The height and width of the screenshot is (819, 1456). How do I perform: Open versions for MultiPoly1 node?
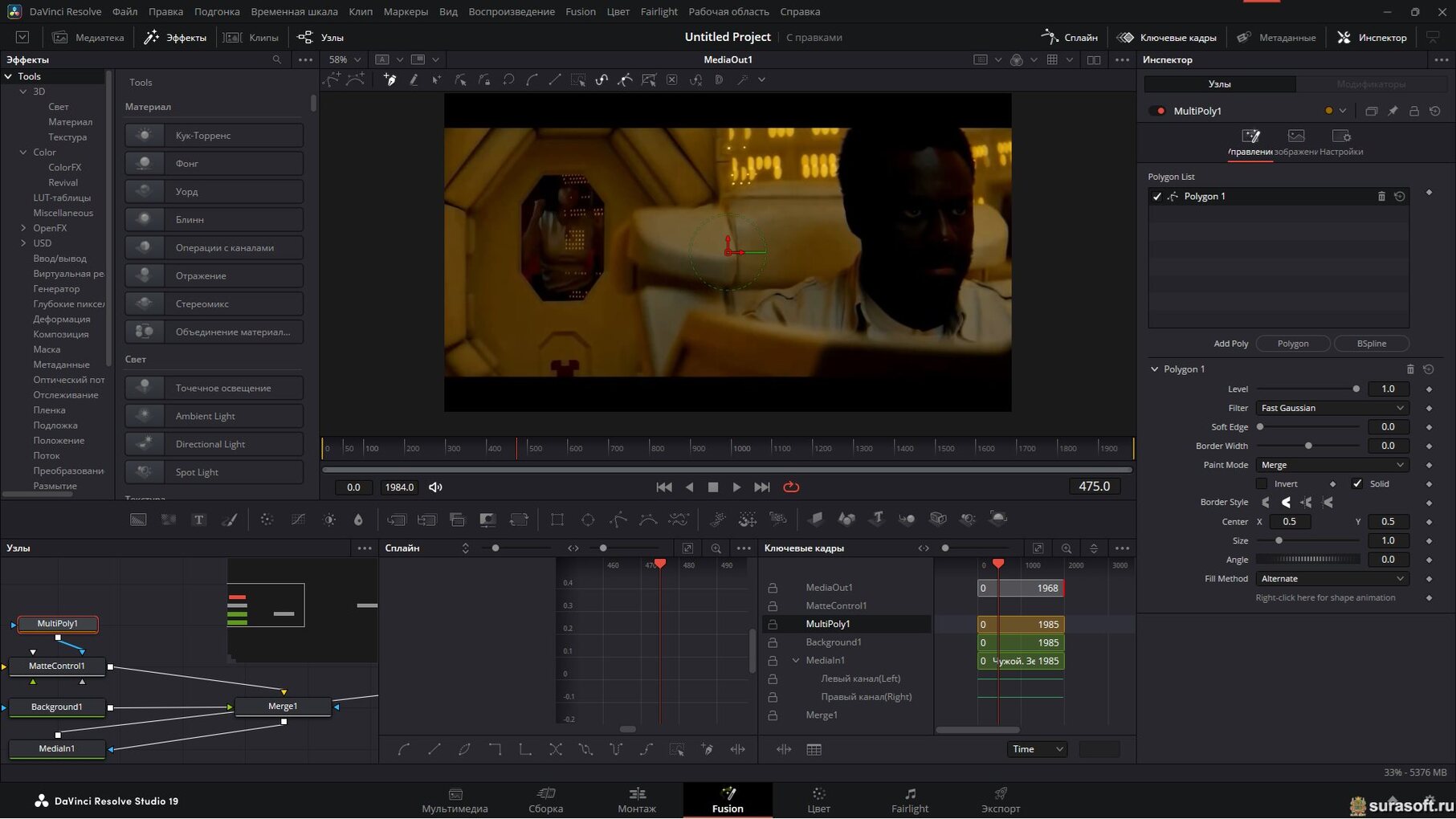tap(1371, 111)
